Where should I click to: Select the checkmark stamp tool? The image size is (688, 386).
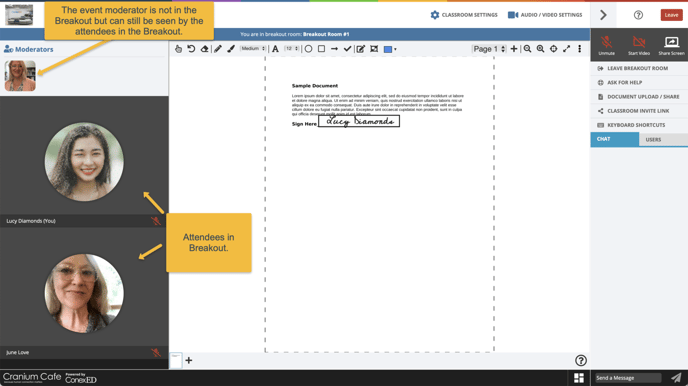(x=348, y=49)
